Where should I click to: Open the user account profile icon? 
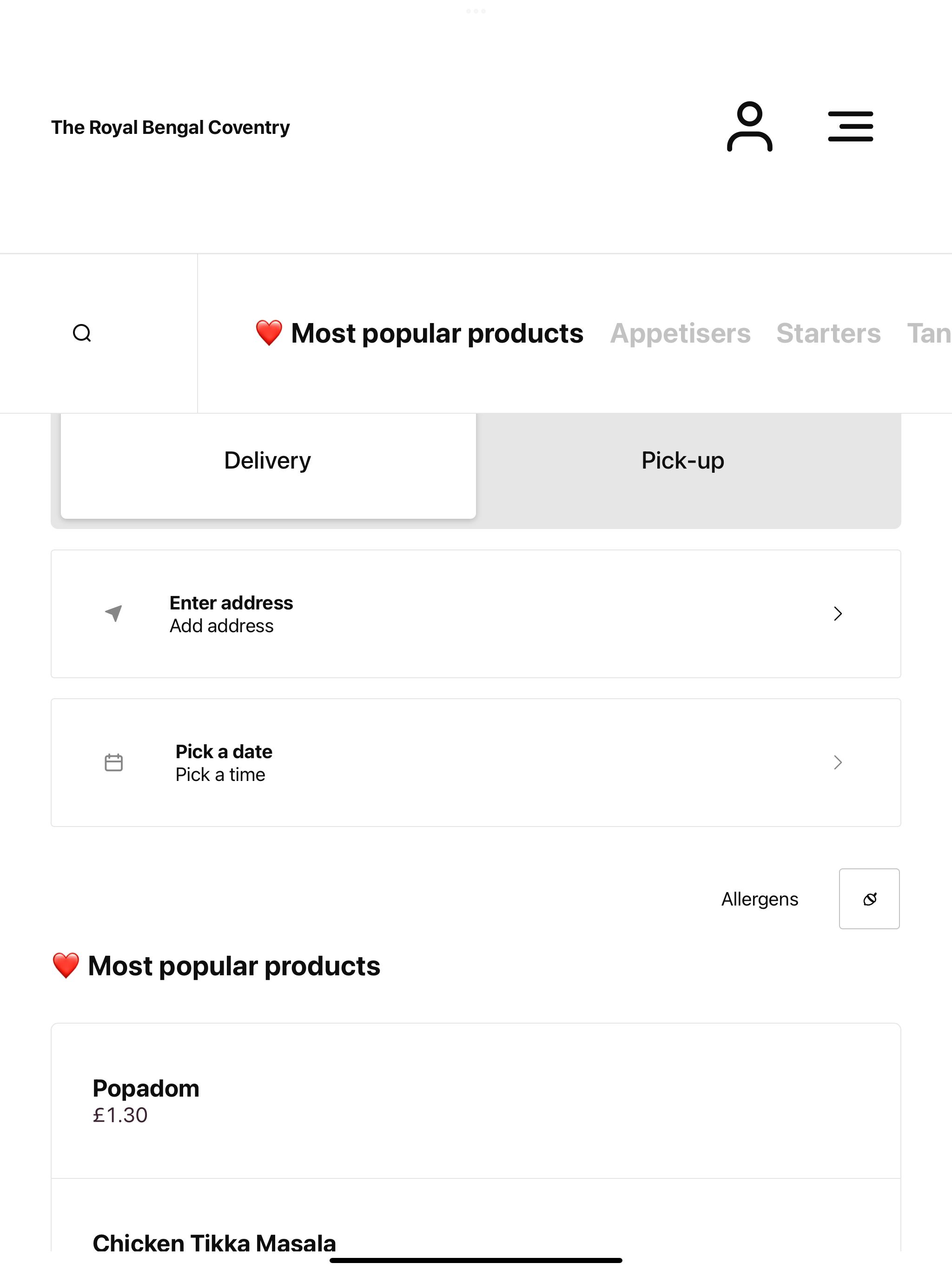(x=749, y=126)
